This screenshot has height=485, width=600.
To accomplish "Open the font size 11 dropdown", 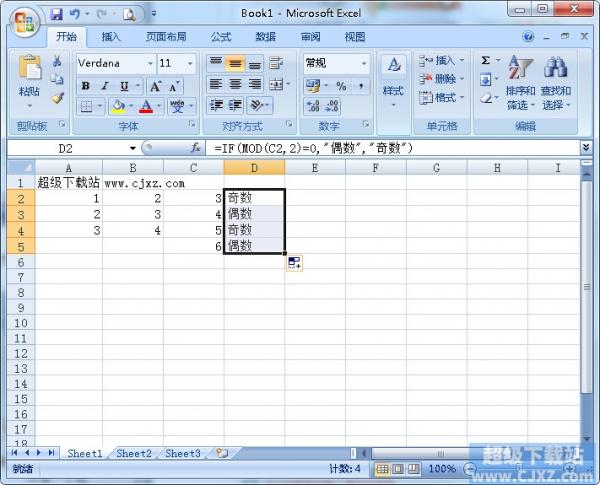I will (x=190, y=64).
